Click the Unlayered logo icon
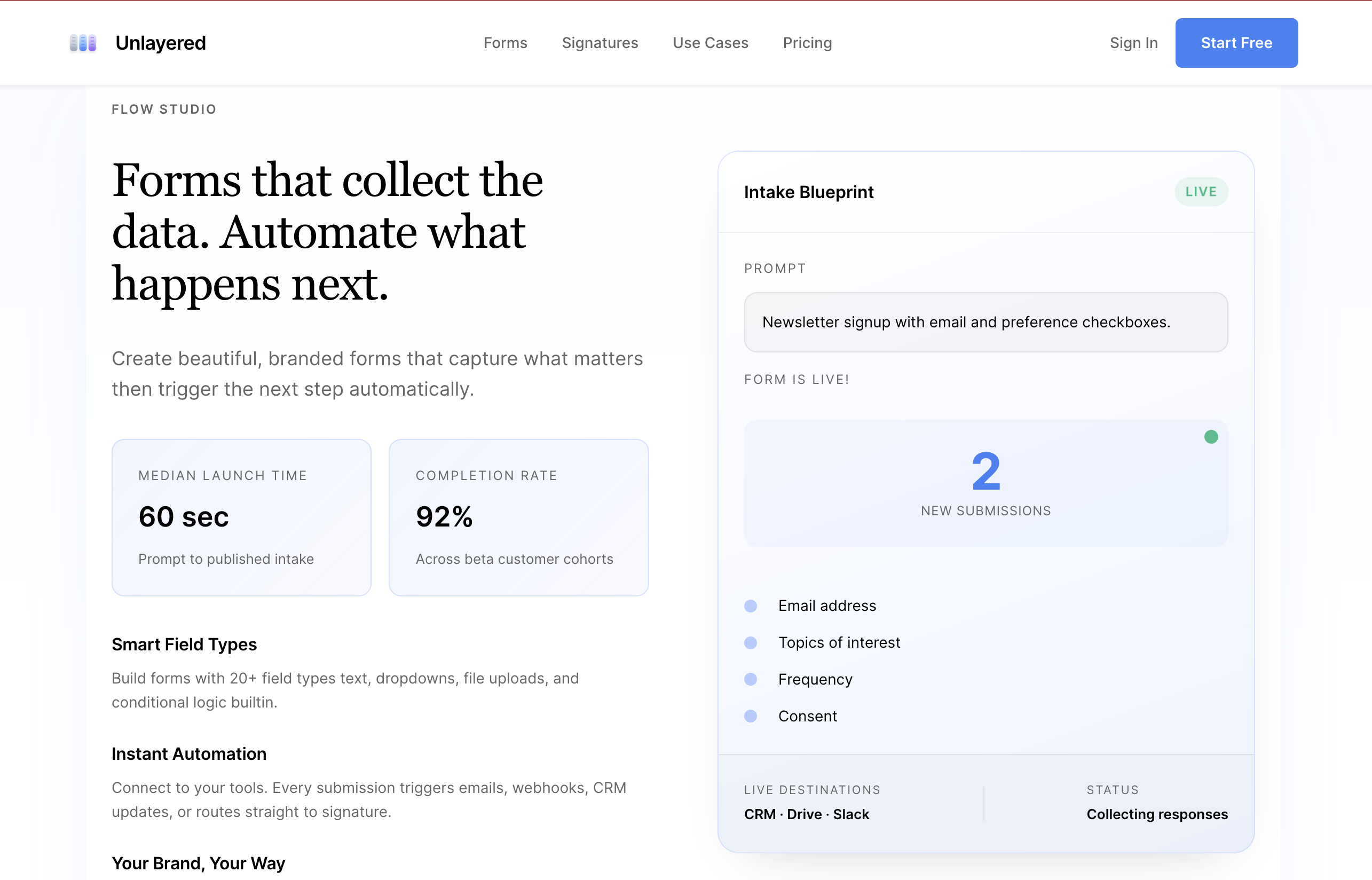 [x=83, y=43]
